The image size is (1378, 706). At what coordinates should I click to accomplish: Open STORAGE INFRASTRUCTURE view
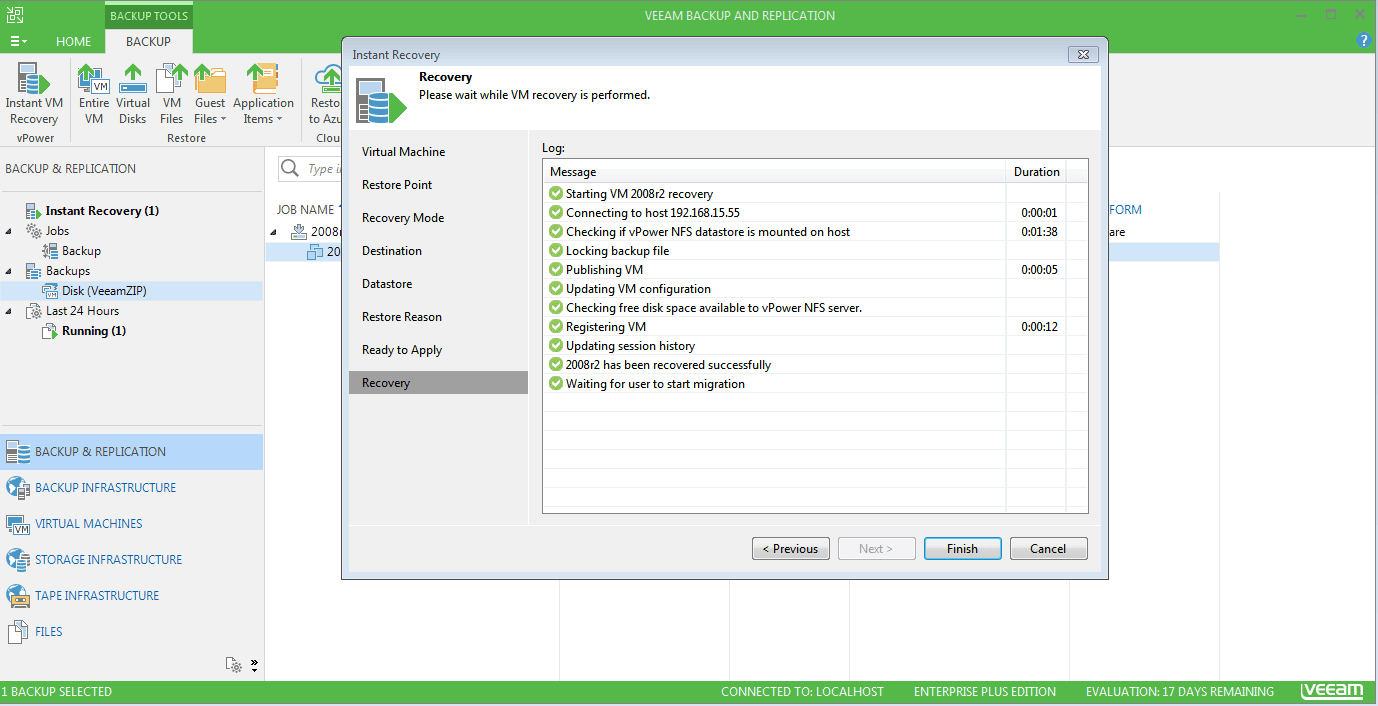tap(131, 560)
